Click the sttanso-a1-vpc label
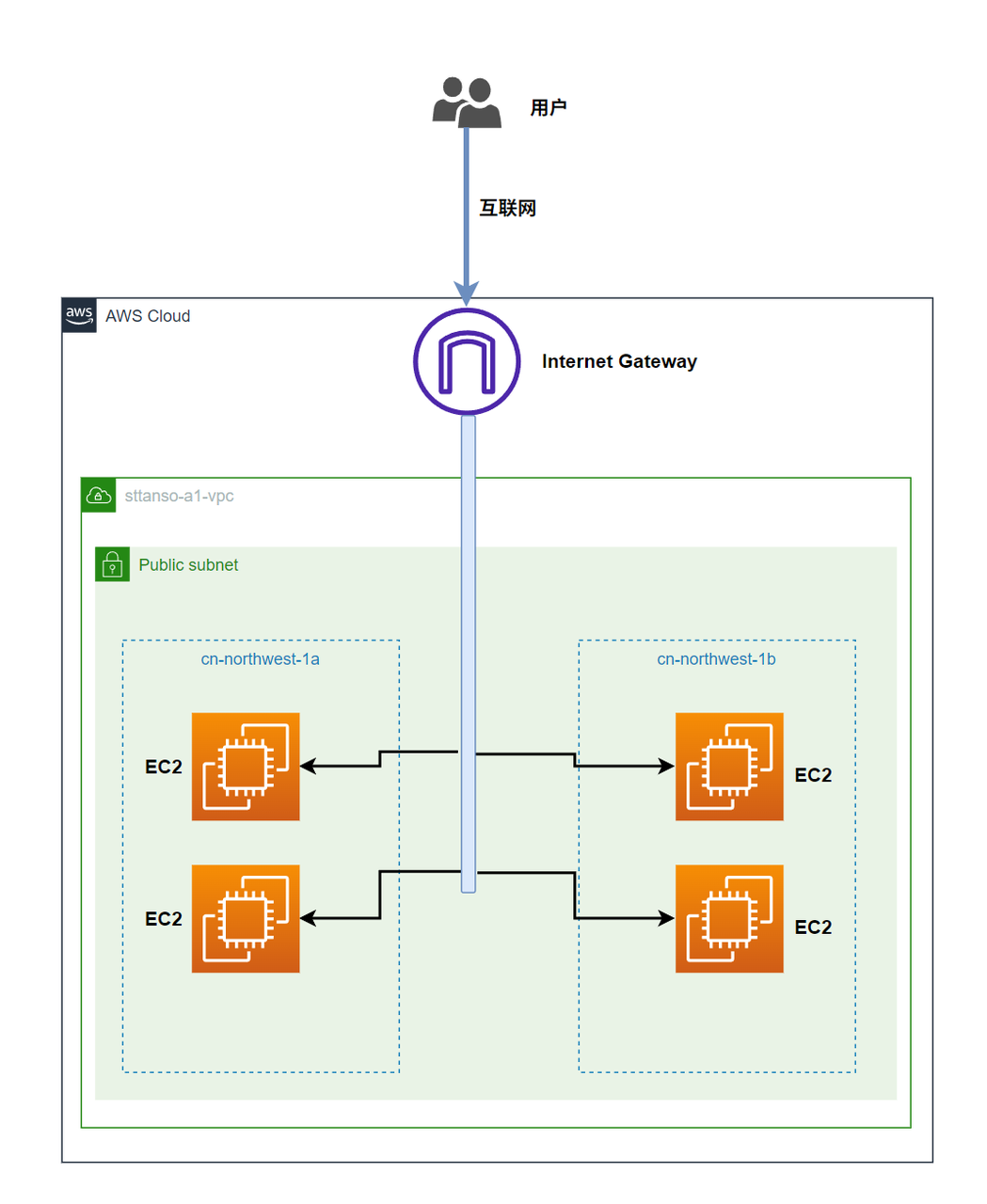The image size is (987, 1204). [179, 496]
